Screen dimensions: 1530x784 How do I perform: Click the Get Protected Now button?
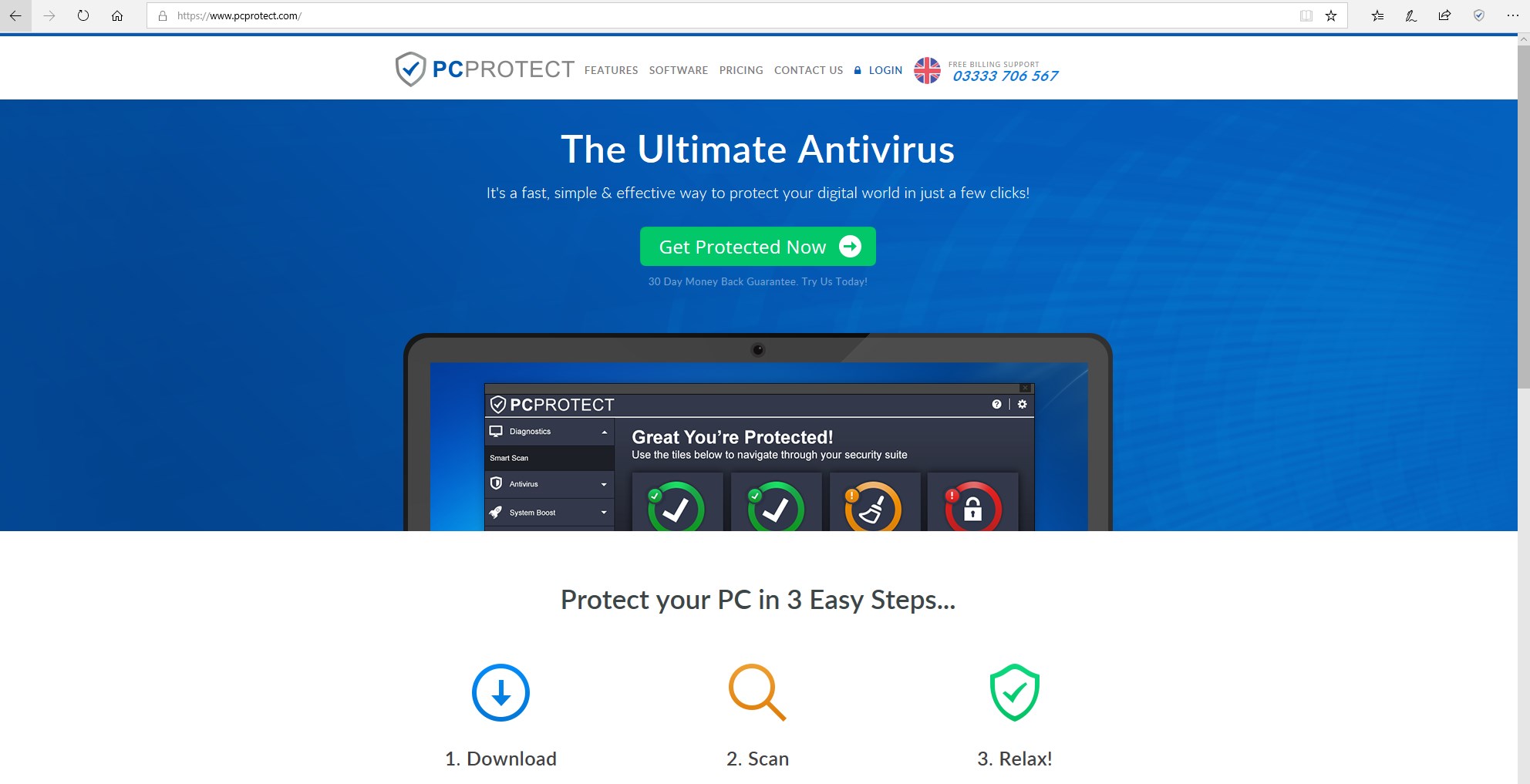[758, 247]
